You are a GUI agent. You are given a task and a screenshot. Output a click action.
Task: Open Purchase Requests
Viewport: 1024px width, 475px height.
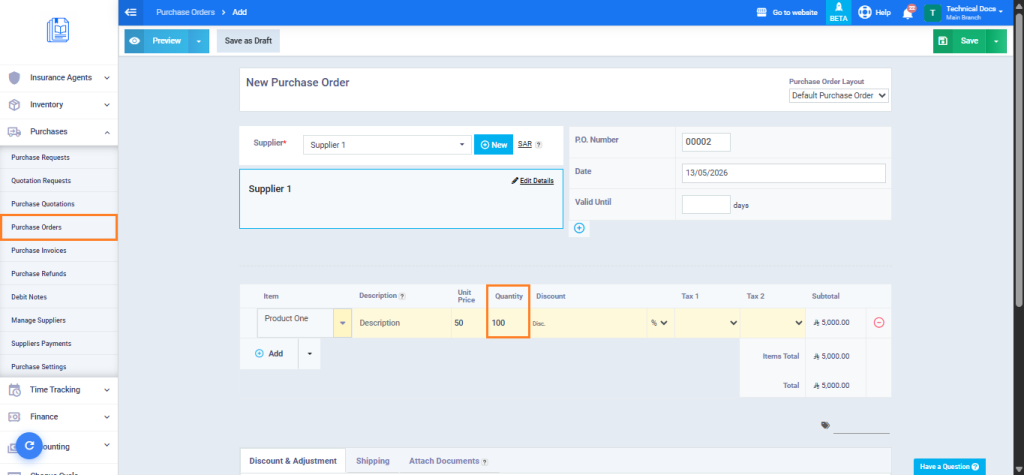pos(40,157)
